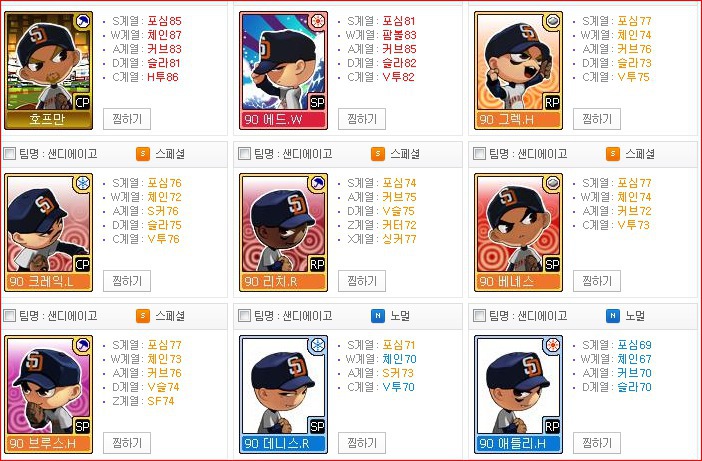
Task: Click the umbrella icon on 리치.R card
Action: click(318, 183)
